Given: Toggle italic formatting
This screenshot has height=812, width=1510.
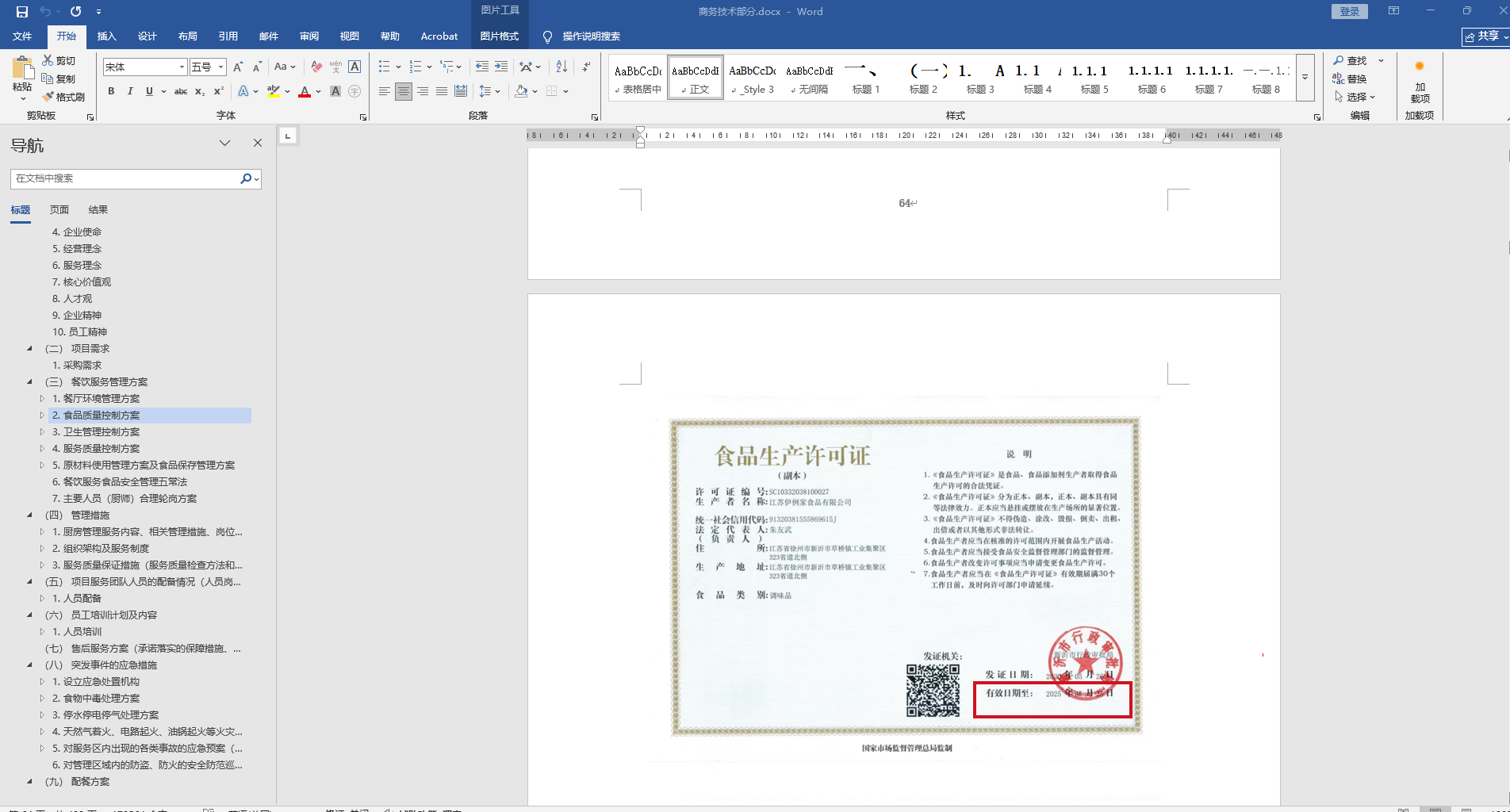Looking at the screenshot, I should click(x=130, y=91).
